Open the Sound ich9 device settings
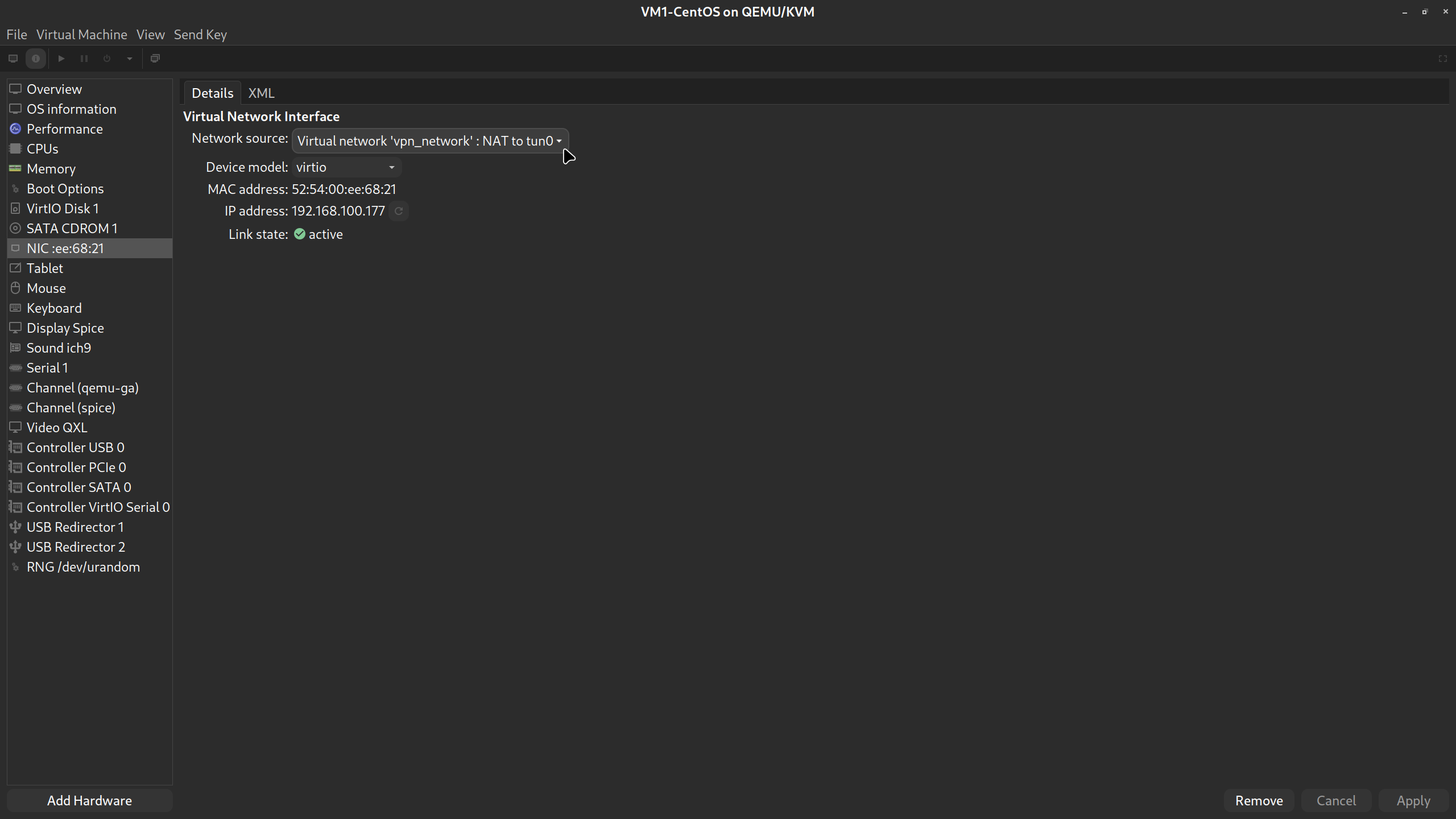This screenshot has height=819, width=1456. click(x=59, y=348)
